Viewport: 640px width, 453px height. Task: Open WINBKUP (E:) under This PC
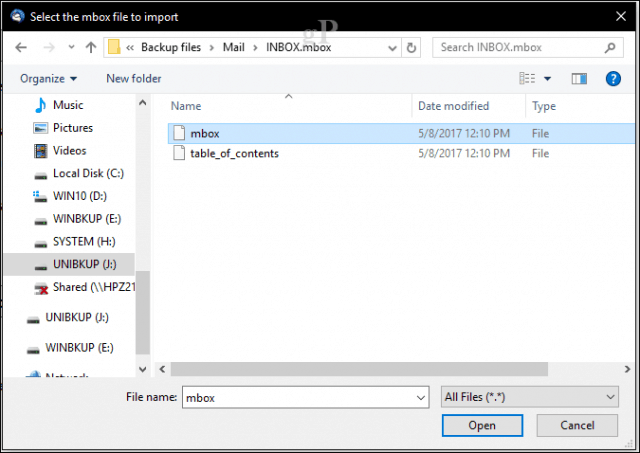[x=87, y=219]
